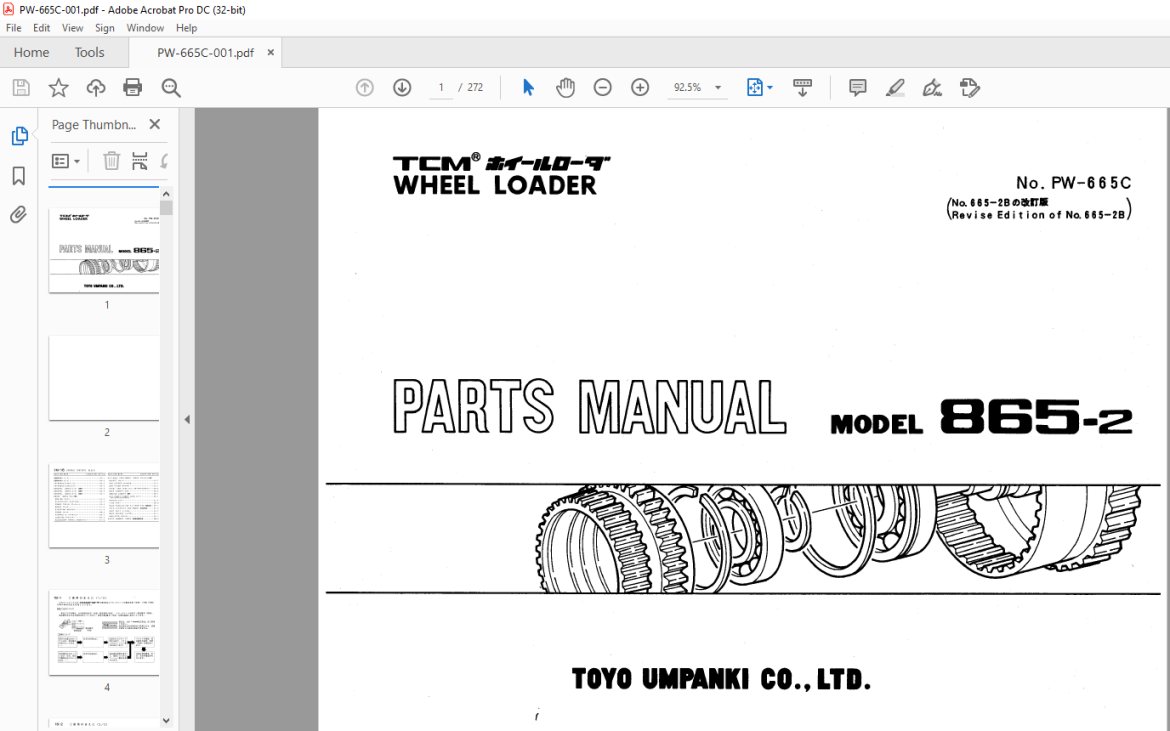Close the Page Thumbnails panel
1170x731 pixels.
[x=154, y=124]
